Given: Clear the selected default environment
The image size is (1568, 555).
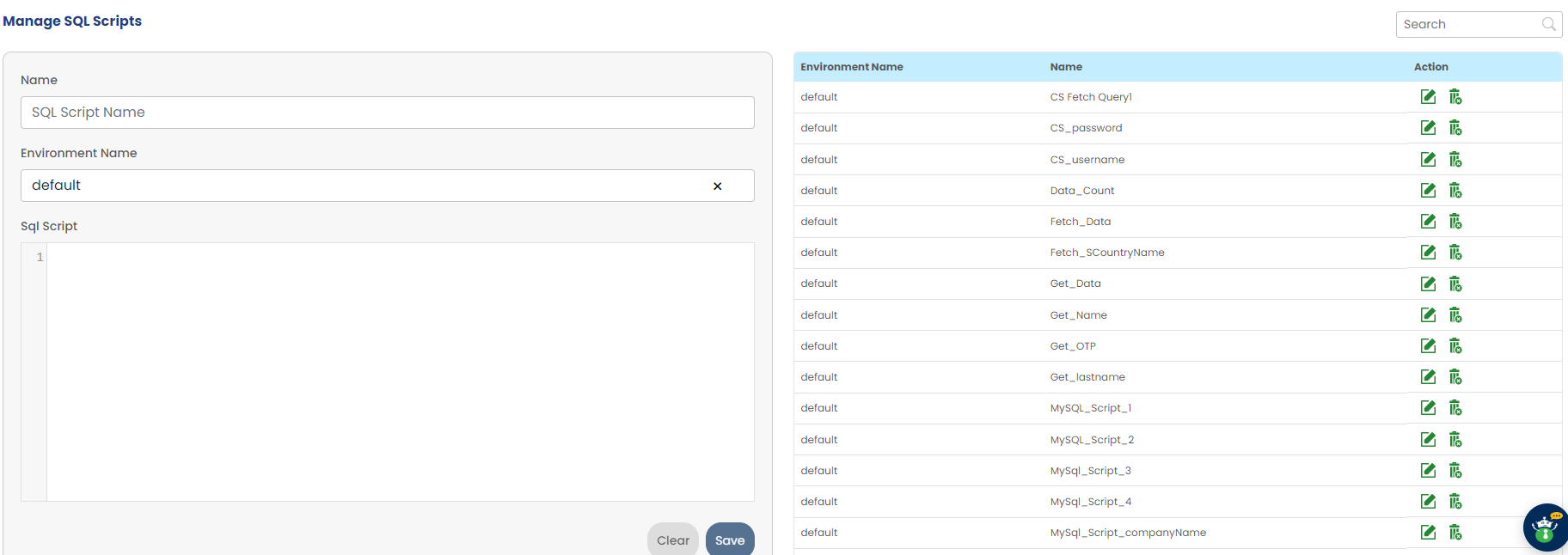Looking at the screenshot, I should coord(717,186).
